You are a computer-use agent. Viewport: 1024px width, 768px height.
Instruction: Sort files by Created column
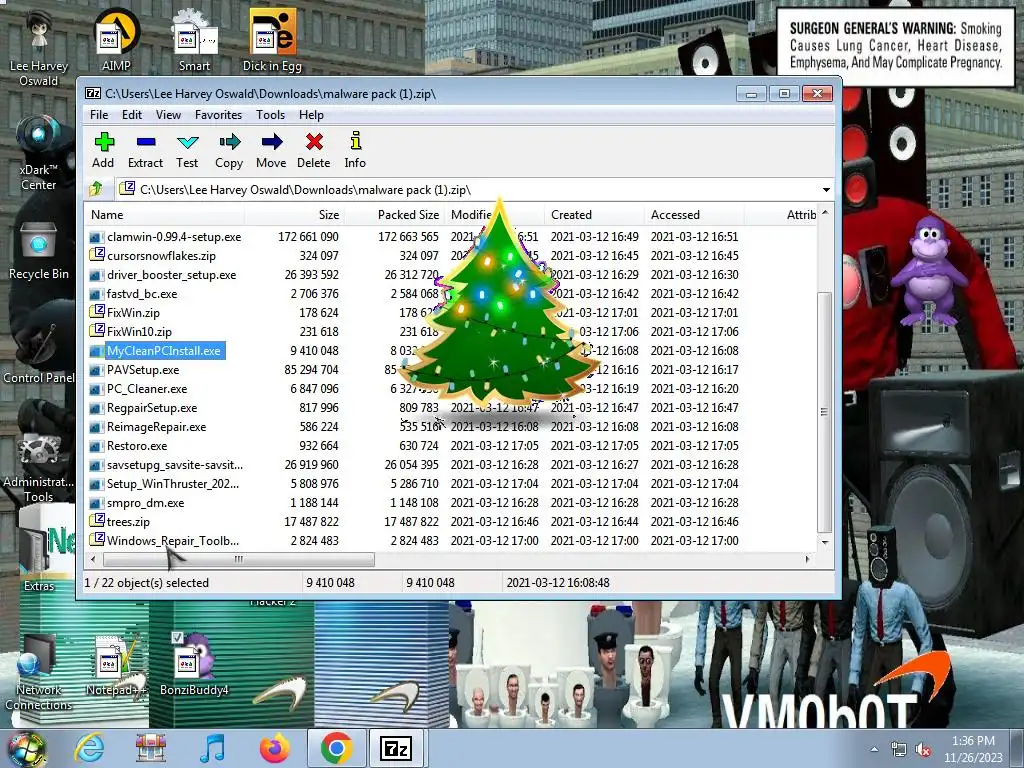pos(594,215)
